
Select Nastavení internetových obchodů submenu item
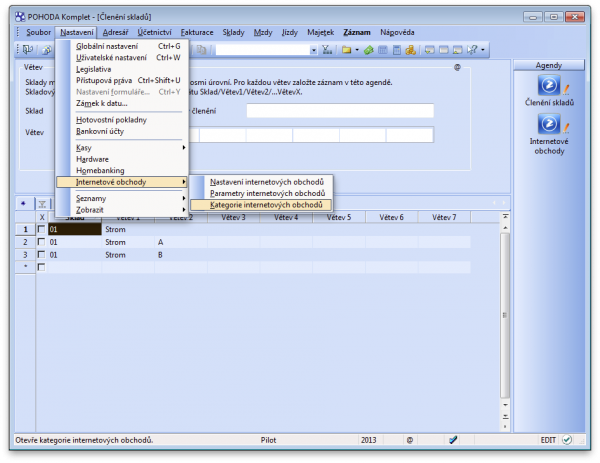pos(261,182)
